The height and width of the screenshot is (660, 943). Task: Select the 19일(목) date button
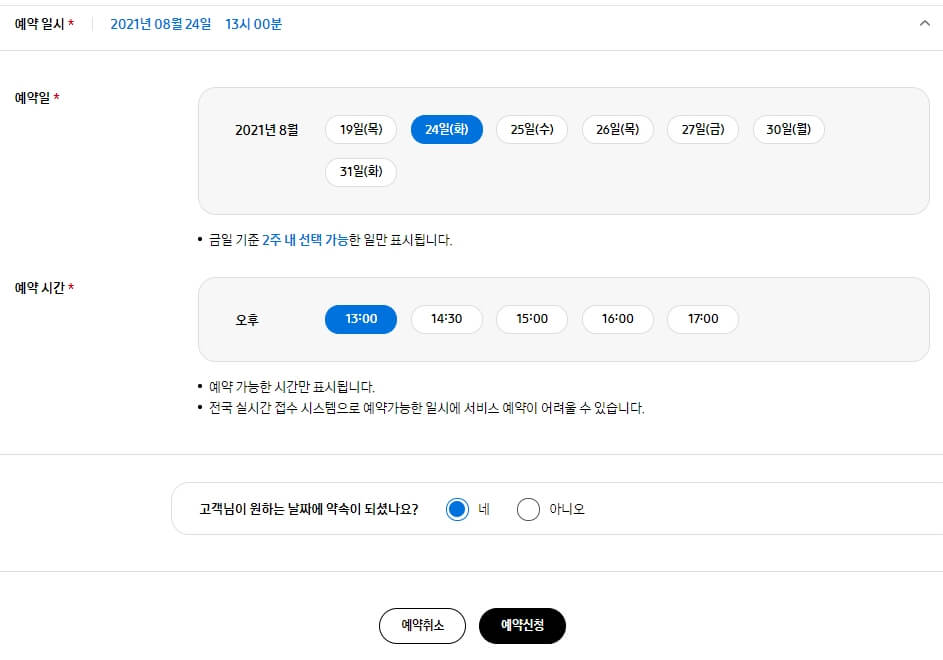pyautogui.click(x=360, y=129)
